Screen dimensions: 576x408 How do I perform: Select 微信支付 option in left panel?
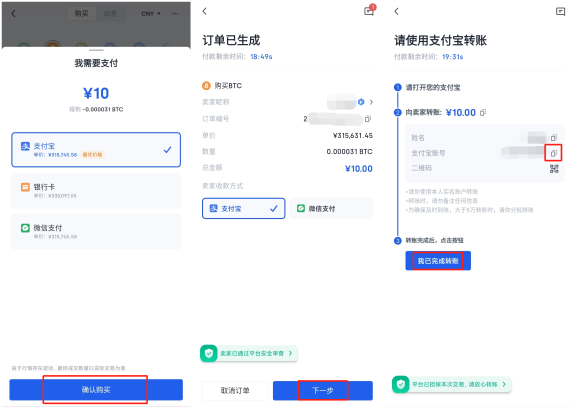pos(96,231)
